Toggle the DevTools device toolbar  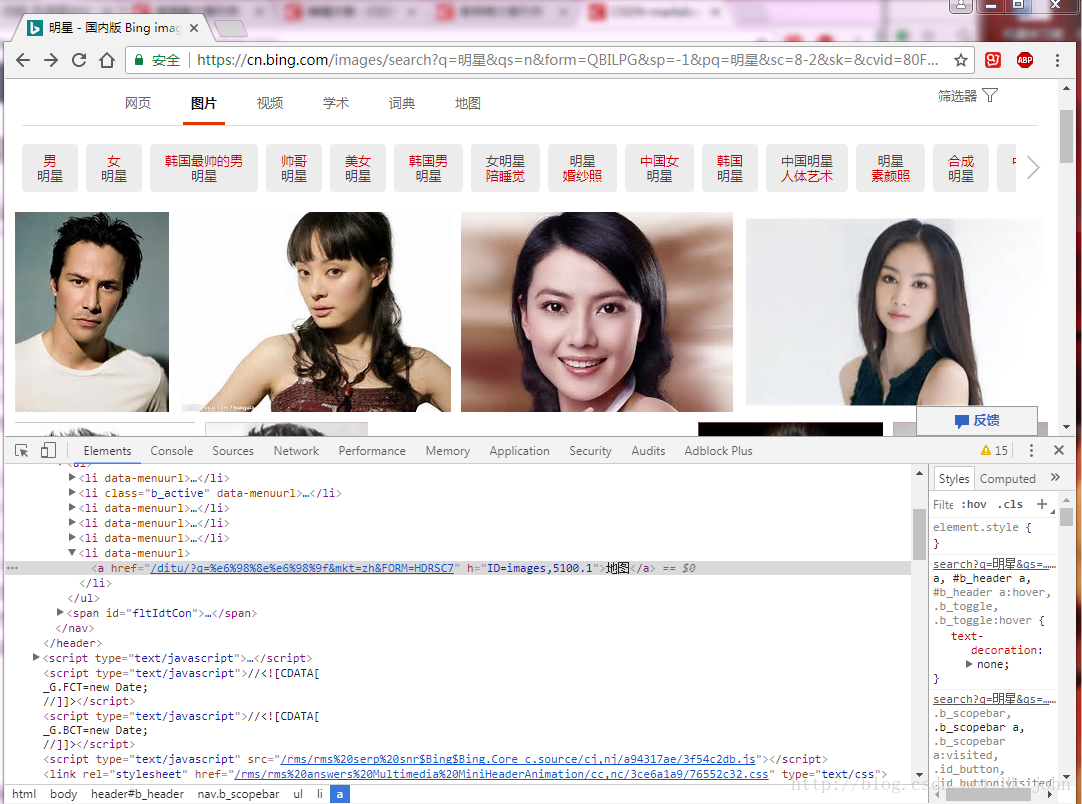click(48, 451)
